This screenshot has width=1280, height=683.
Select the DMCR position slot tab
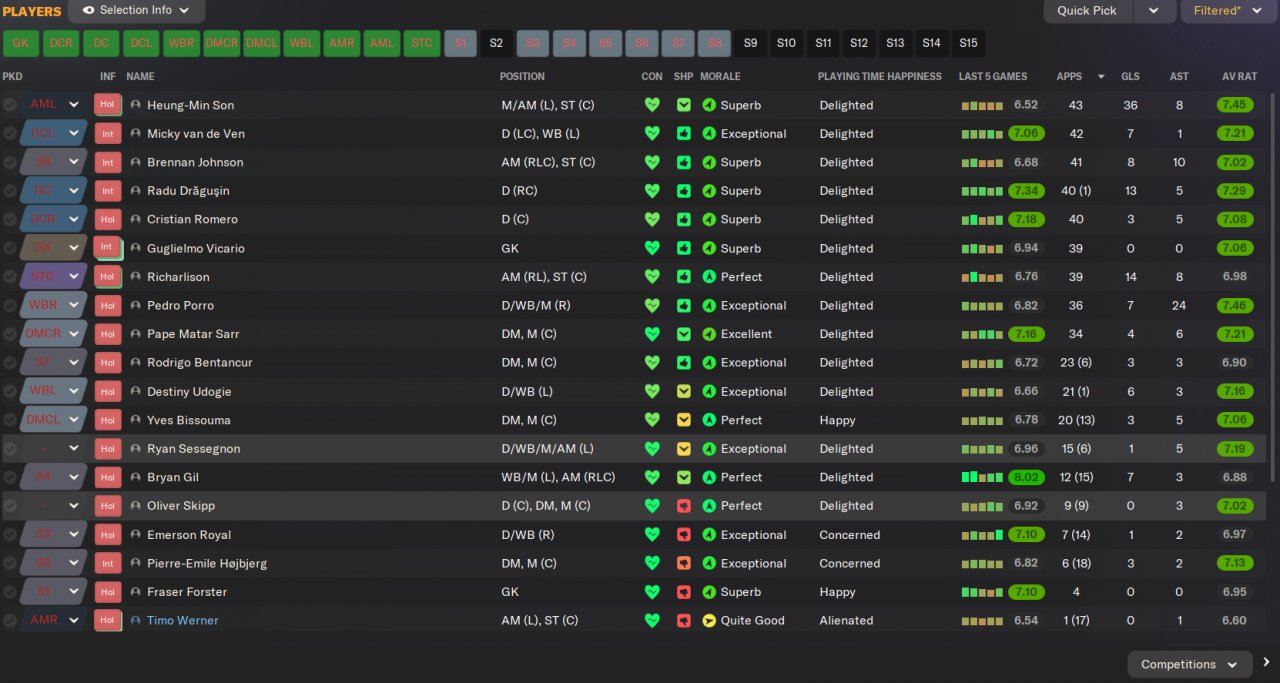[x=221, y=43]
